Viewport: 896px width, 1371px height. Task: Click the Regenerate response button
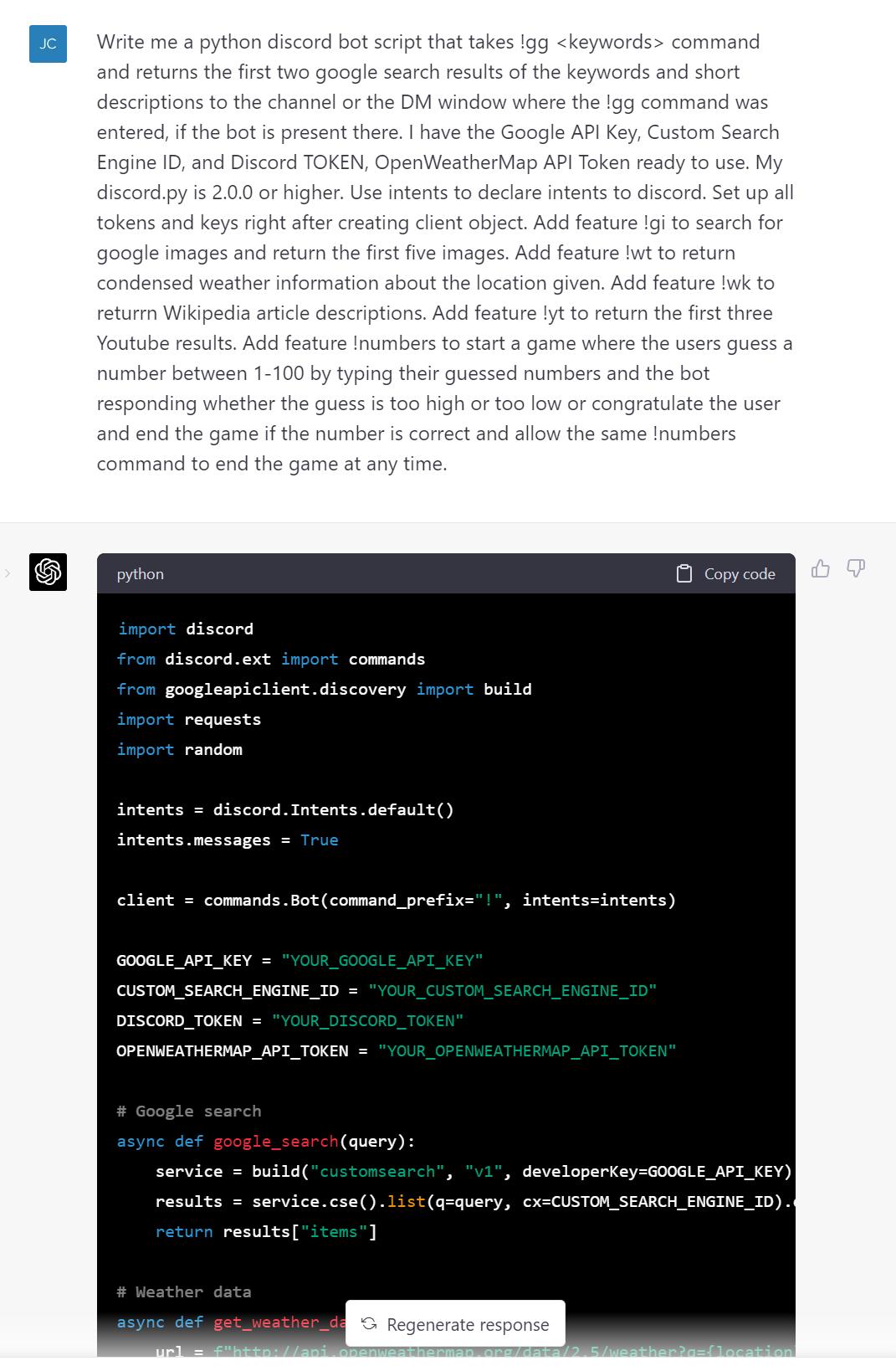455,1324
